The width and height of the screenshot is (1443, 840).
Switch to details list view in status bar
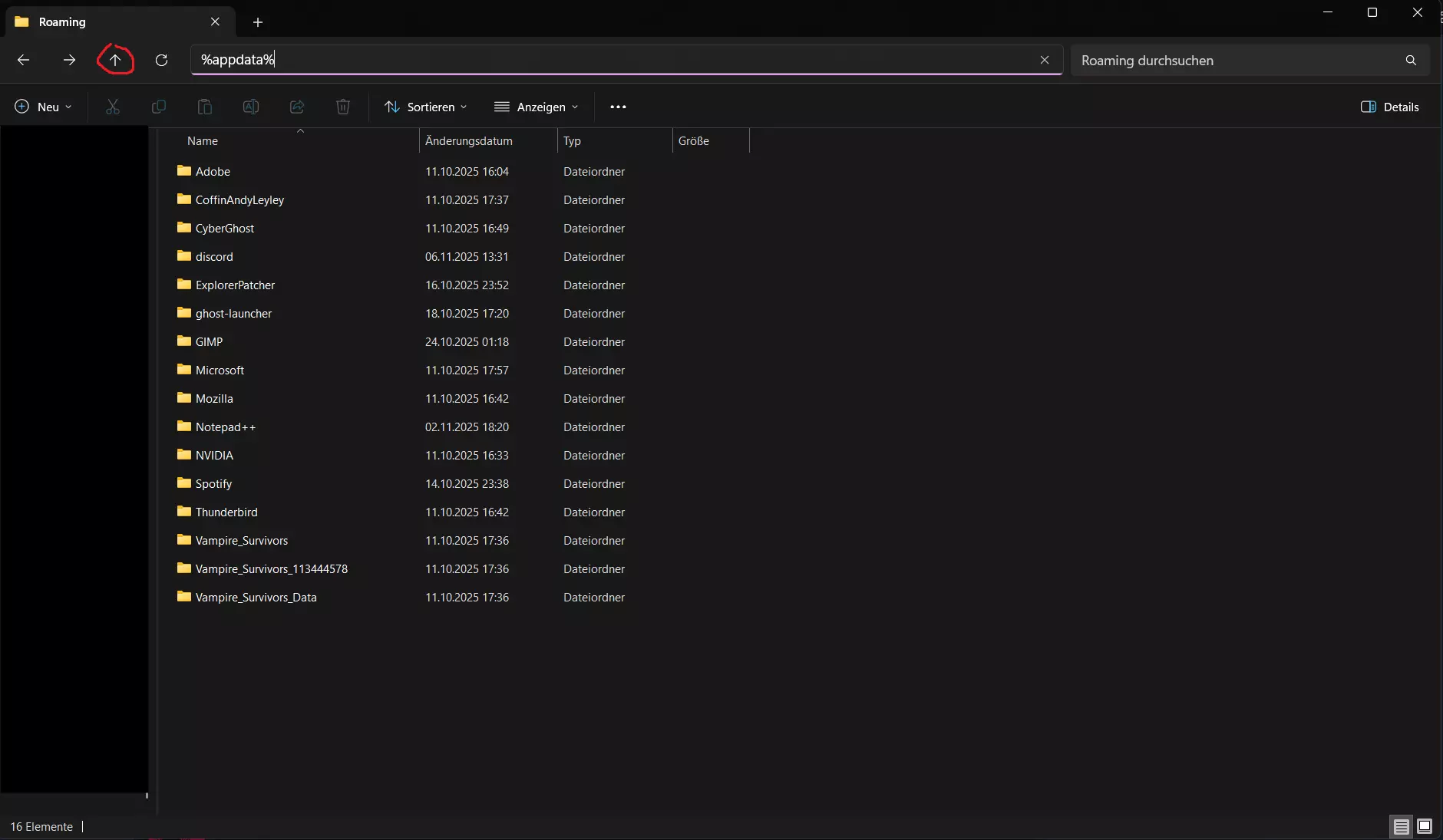point(1402,826)
